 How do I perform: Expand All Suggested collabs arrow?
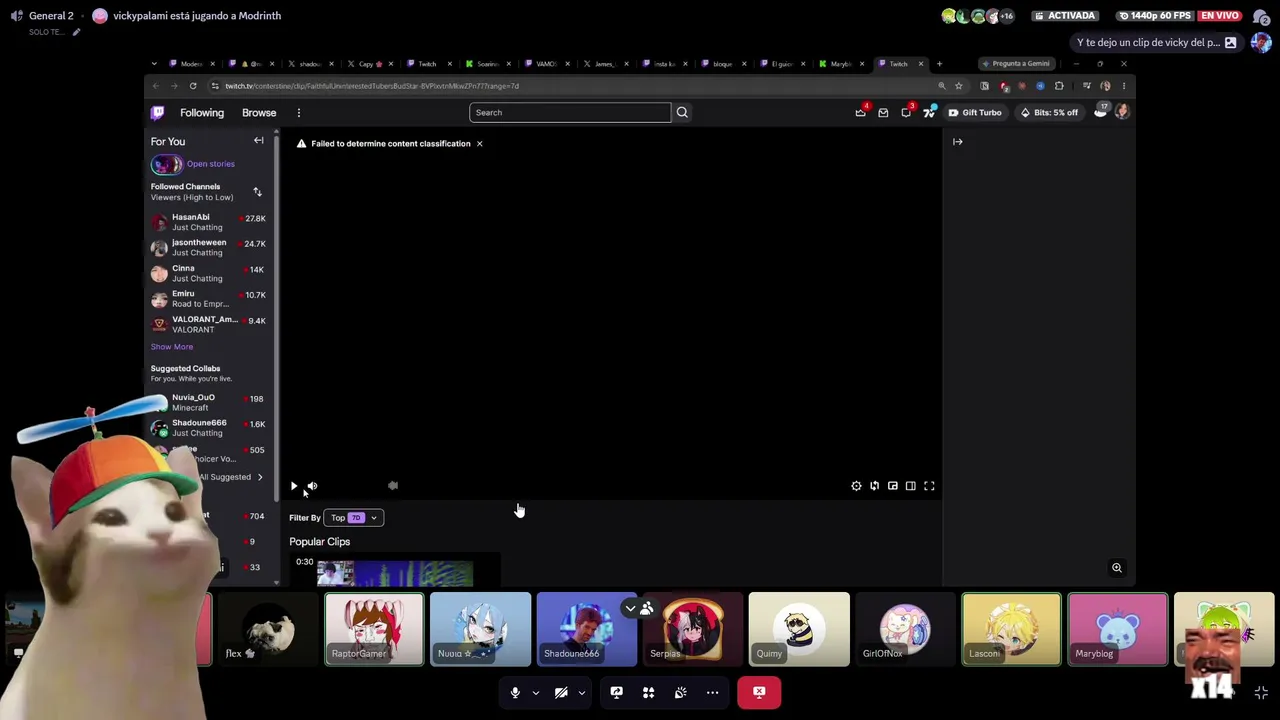pyautogui.click(x=260, y=477)
